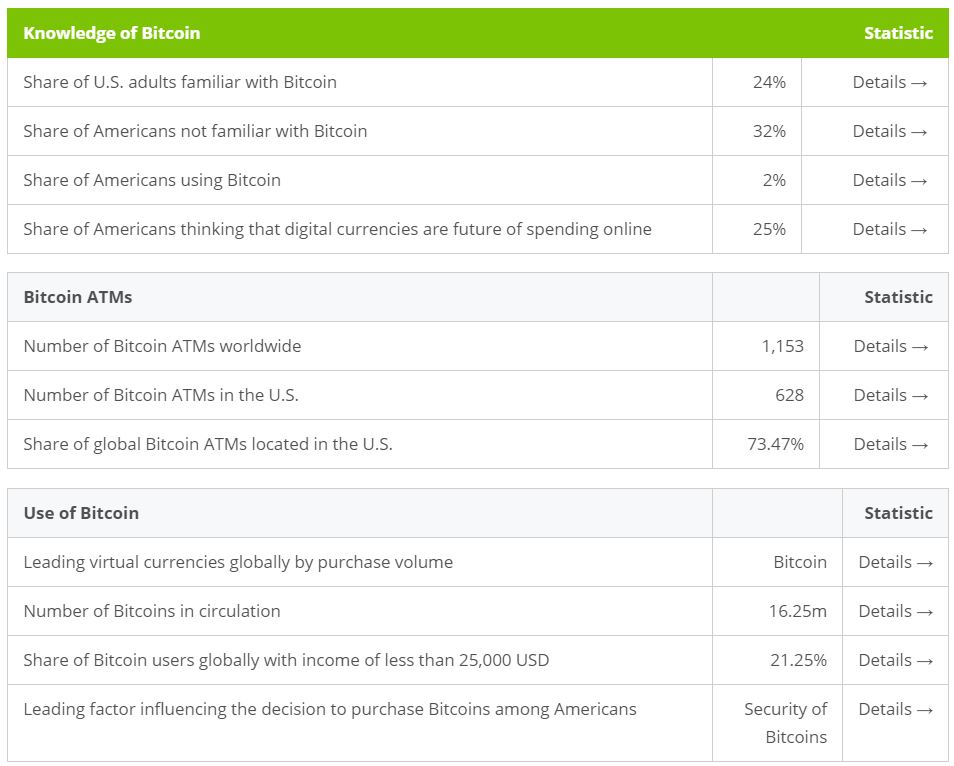This screenshot has height=766, width=954.
Task: Click the Bitcoin ATMs section header
Action: [x=78, y=297]
